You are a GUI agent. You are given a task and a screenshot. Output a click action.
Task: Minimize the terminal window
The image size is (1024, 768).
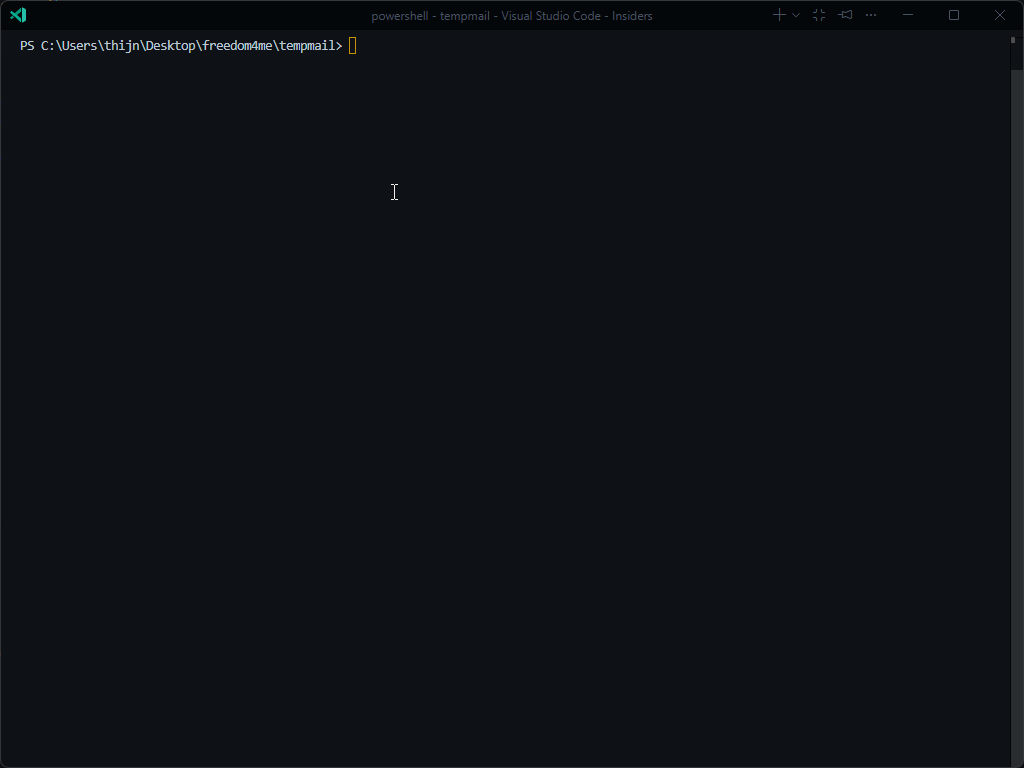pyautogui.click(x=908, y=15)
